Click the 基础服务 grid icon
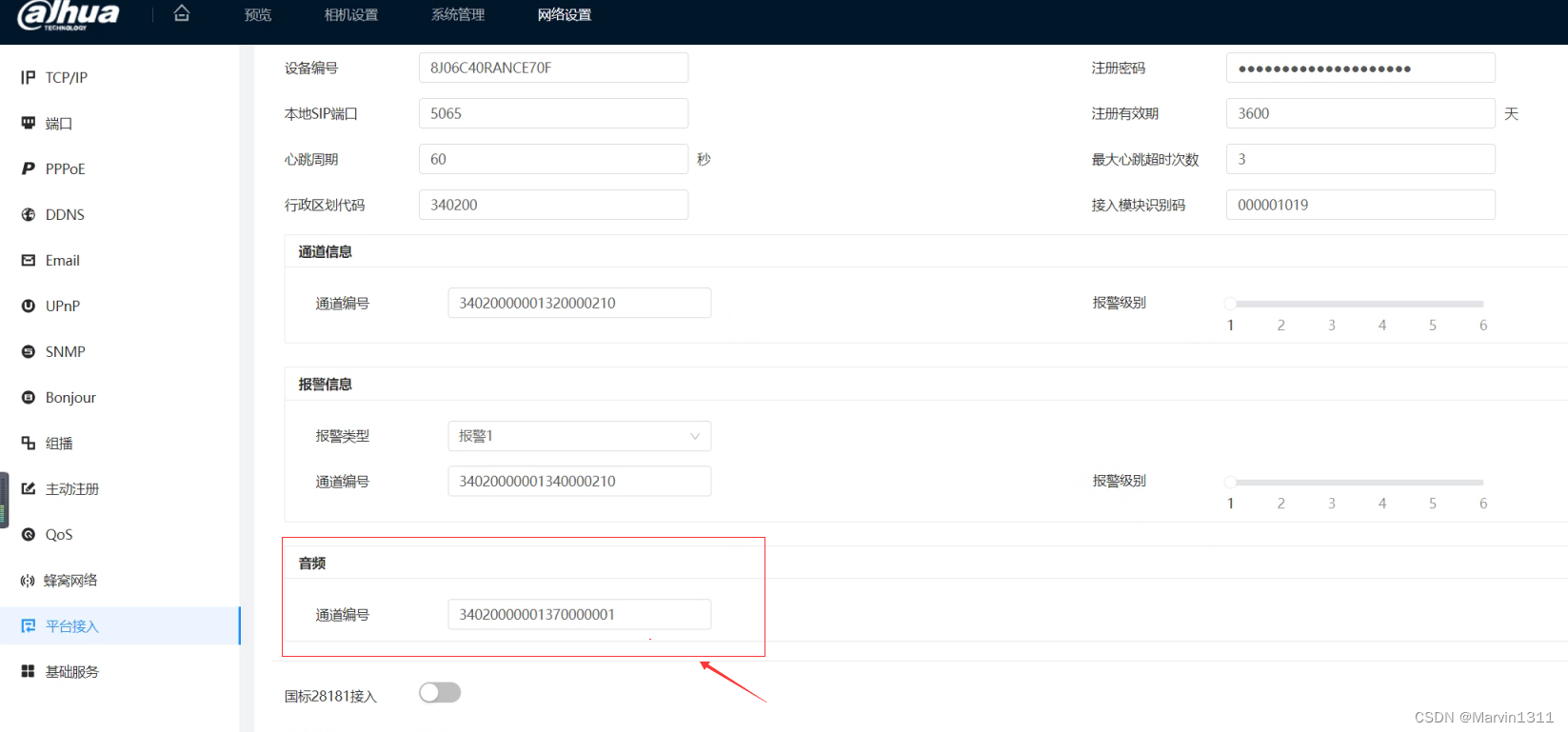 tap(29, 671)
